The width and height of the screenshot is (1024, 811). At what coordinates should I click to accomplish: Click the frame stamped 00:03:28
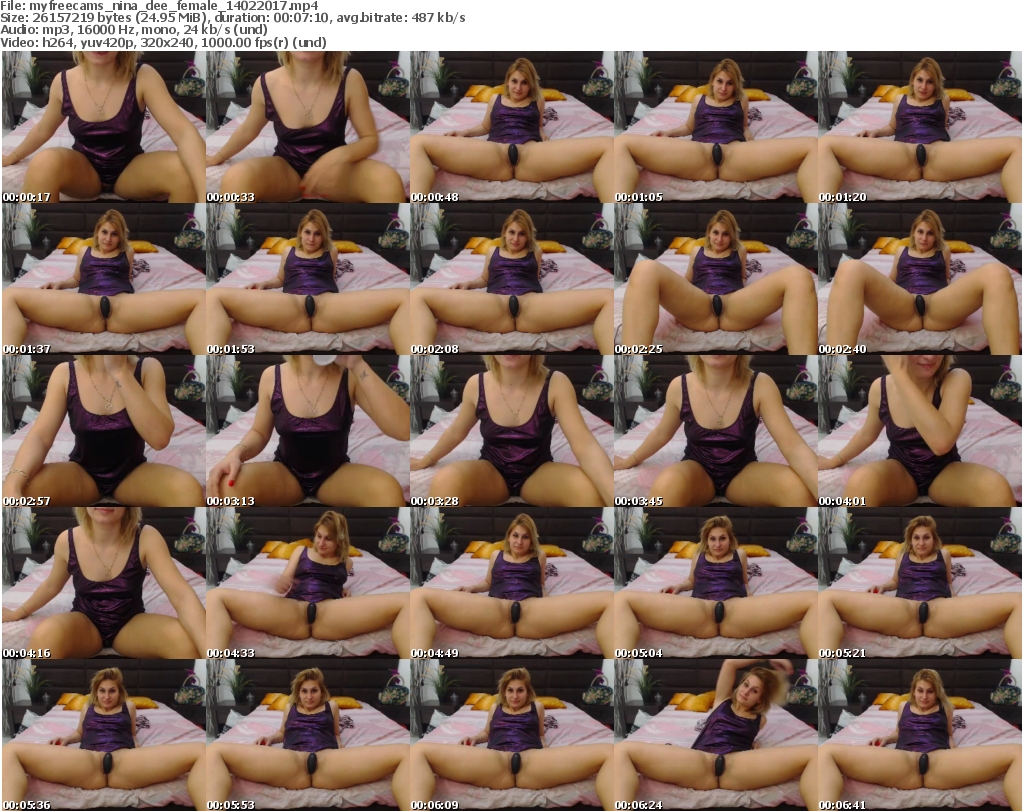511,431
